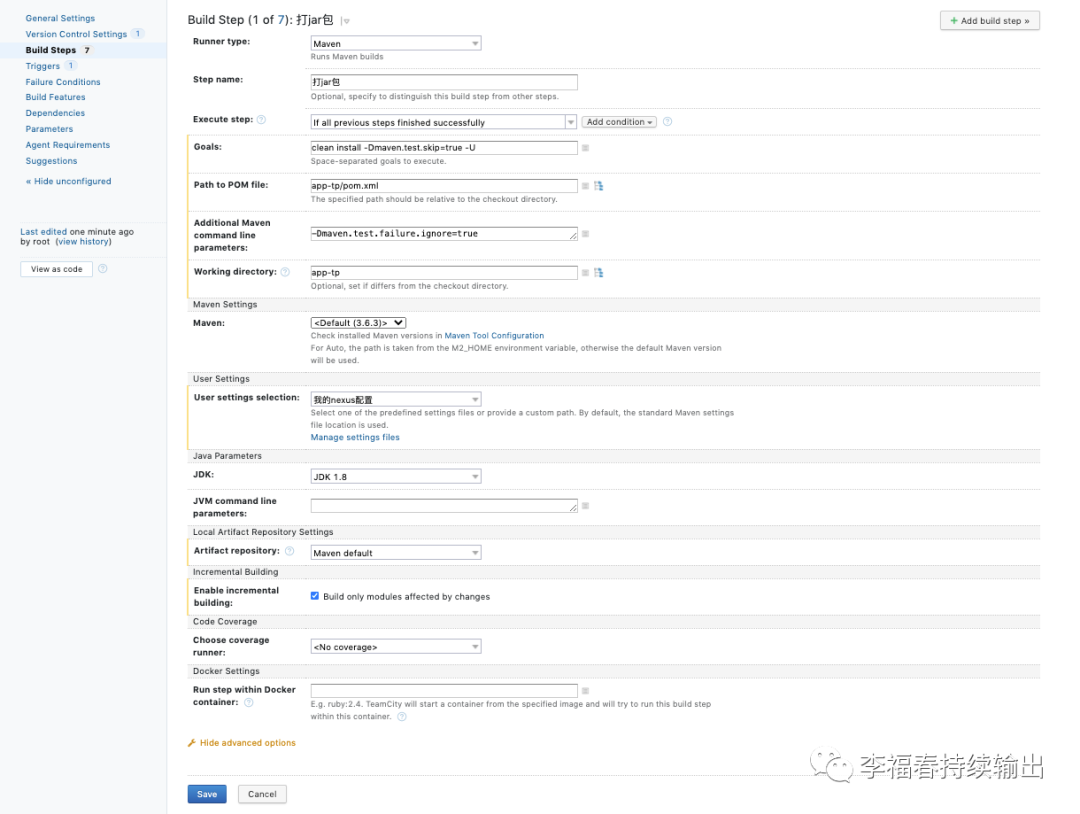
Task: Show help for Working directory label
Action: [285, 272]
